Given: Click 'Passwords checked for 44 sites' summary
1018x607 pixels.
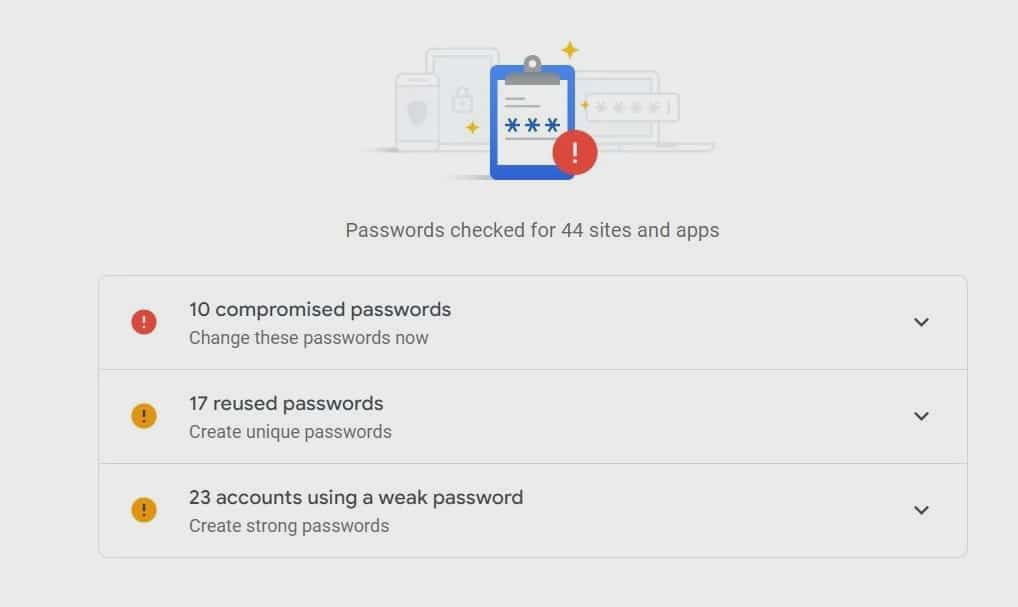Looking at the screenshot, I should [532, 230].
